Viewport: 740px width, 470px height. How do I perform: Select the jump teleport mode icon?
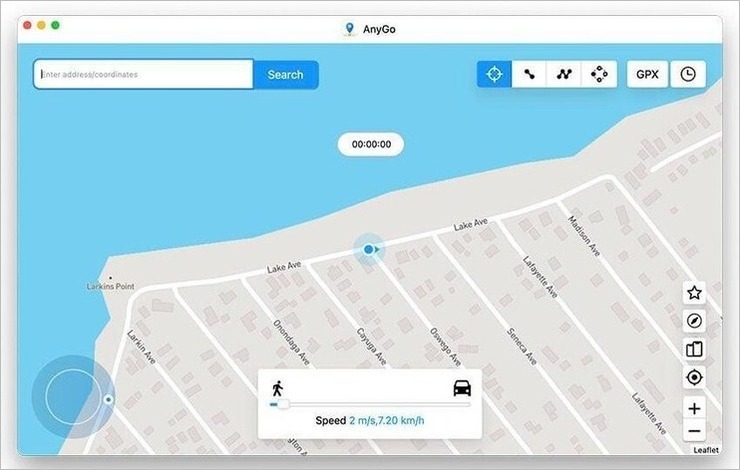pyautogui.click(x=599, y=74)
